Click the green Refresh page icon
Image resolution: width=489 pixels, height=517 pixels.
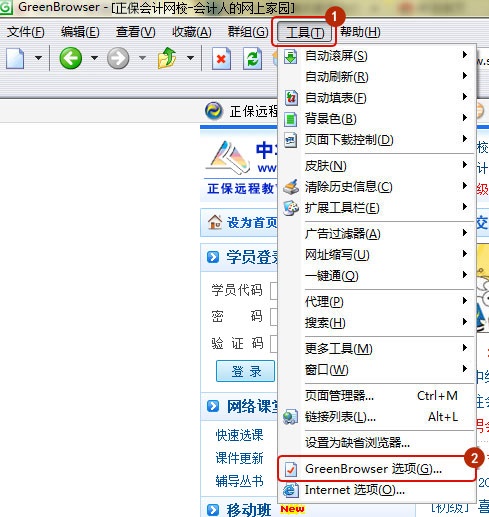coord(252,59)
